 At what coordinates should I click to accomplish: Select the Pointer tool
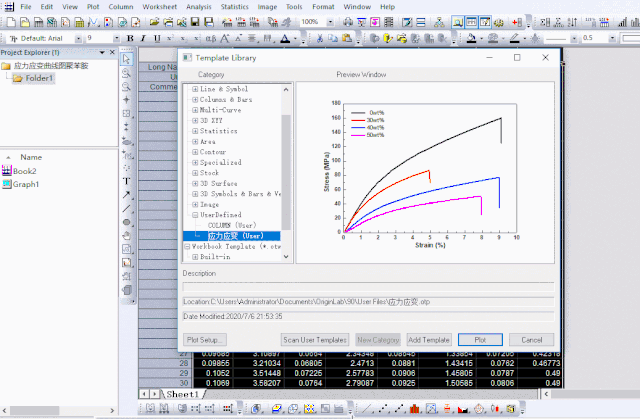pyautogui.click(x=127, y=59)
